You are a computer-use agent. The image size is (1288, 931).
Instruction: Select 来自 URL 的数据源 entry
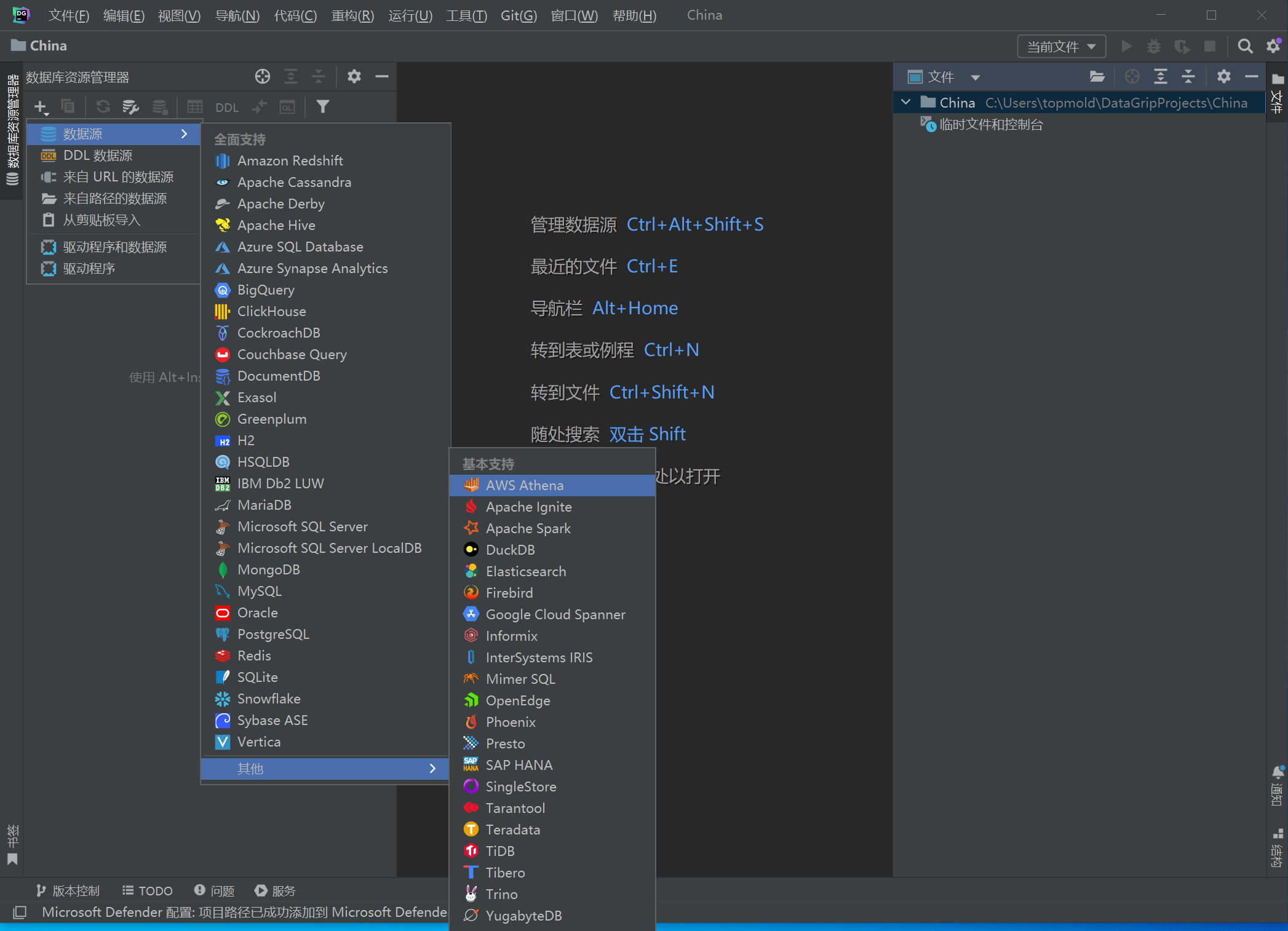pos(114,177)
